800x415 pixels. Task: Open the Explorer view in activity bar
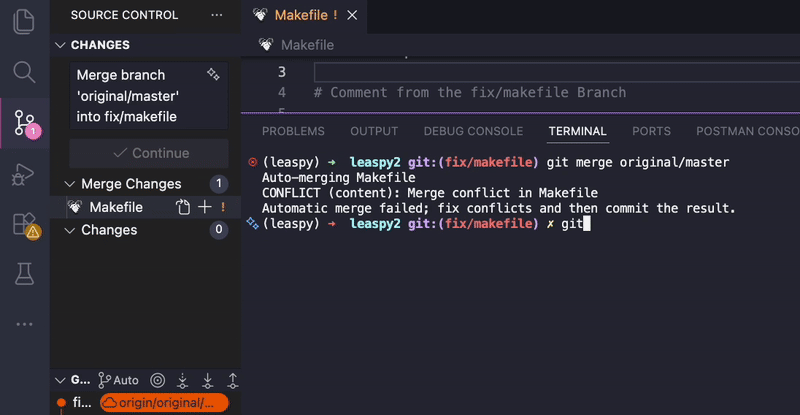tap(24, 19)
